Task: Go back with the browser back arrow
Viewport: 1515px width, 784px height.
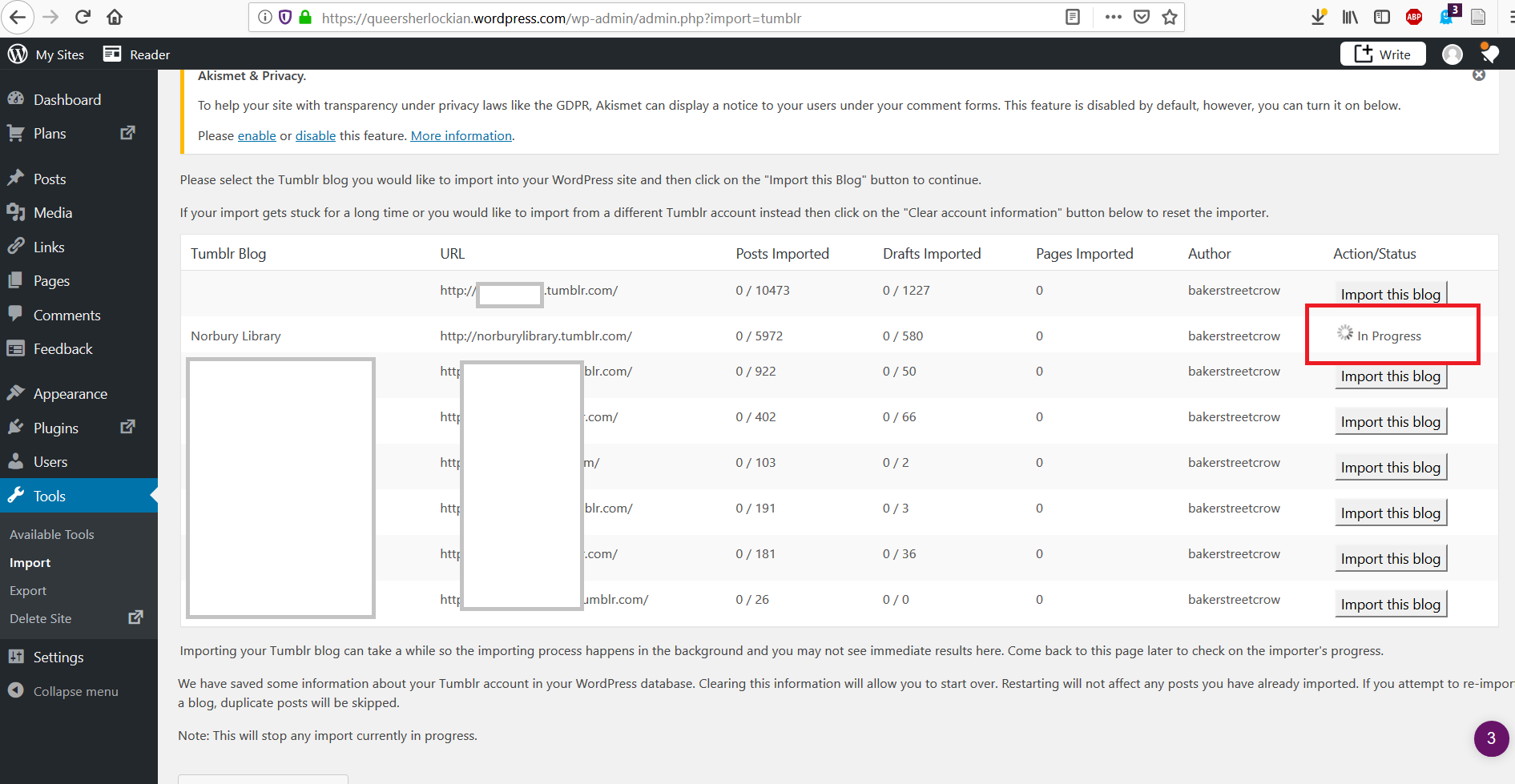Action: click(18, 17)
